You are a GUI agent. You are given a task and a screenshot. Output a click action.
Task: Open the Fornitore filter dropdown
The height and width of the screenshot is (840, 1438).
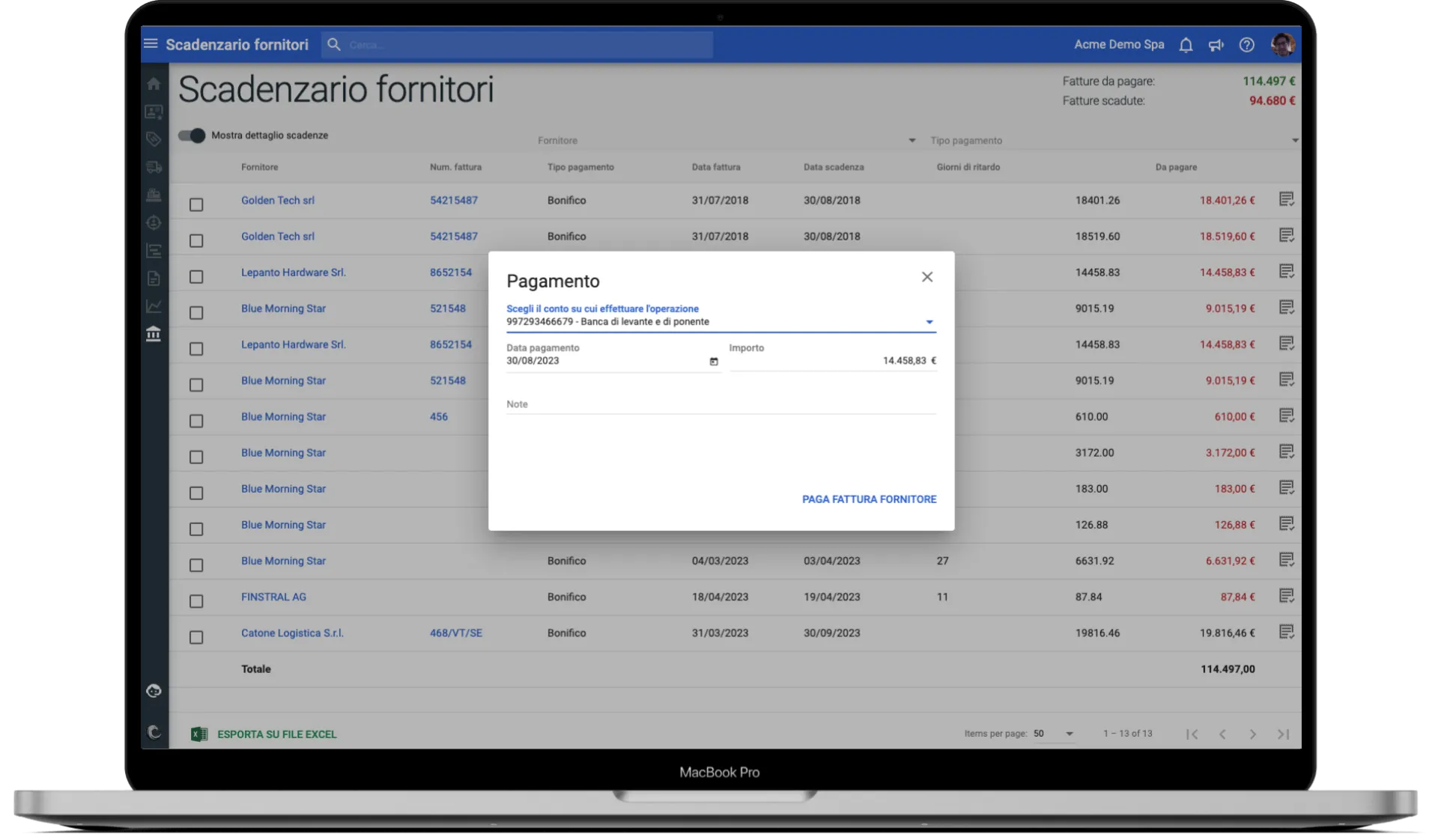[x=911, y=140]
